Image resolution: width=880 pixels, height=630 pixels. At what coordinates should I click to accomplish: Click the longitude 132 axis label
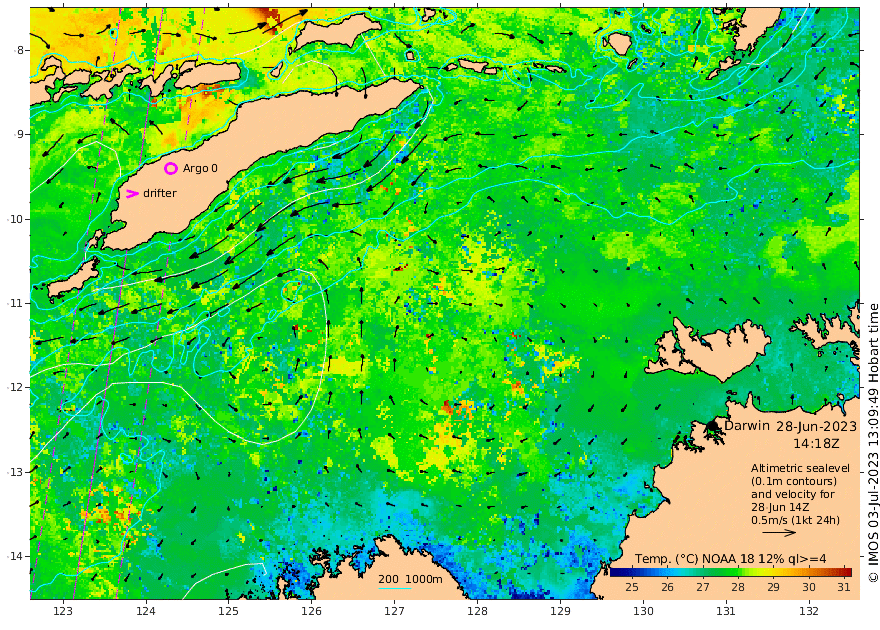coord(809,611)
